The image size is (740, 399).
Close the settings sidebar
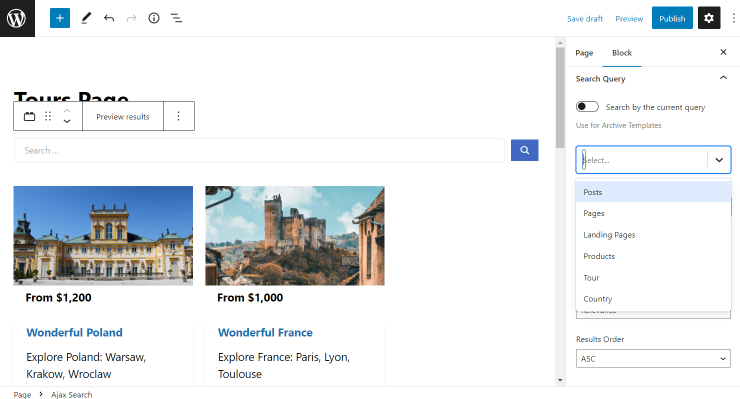[723, 52]
